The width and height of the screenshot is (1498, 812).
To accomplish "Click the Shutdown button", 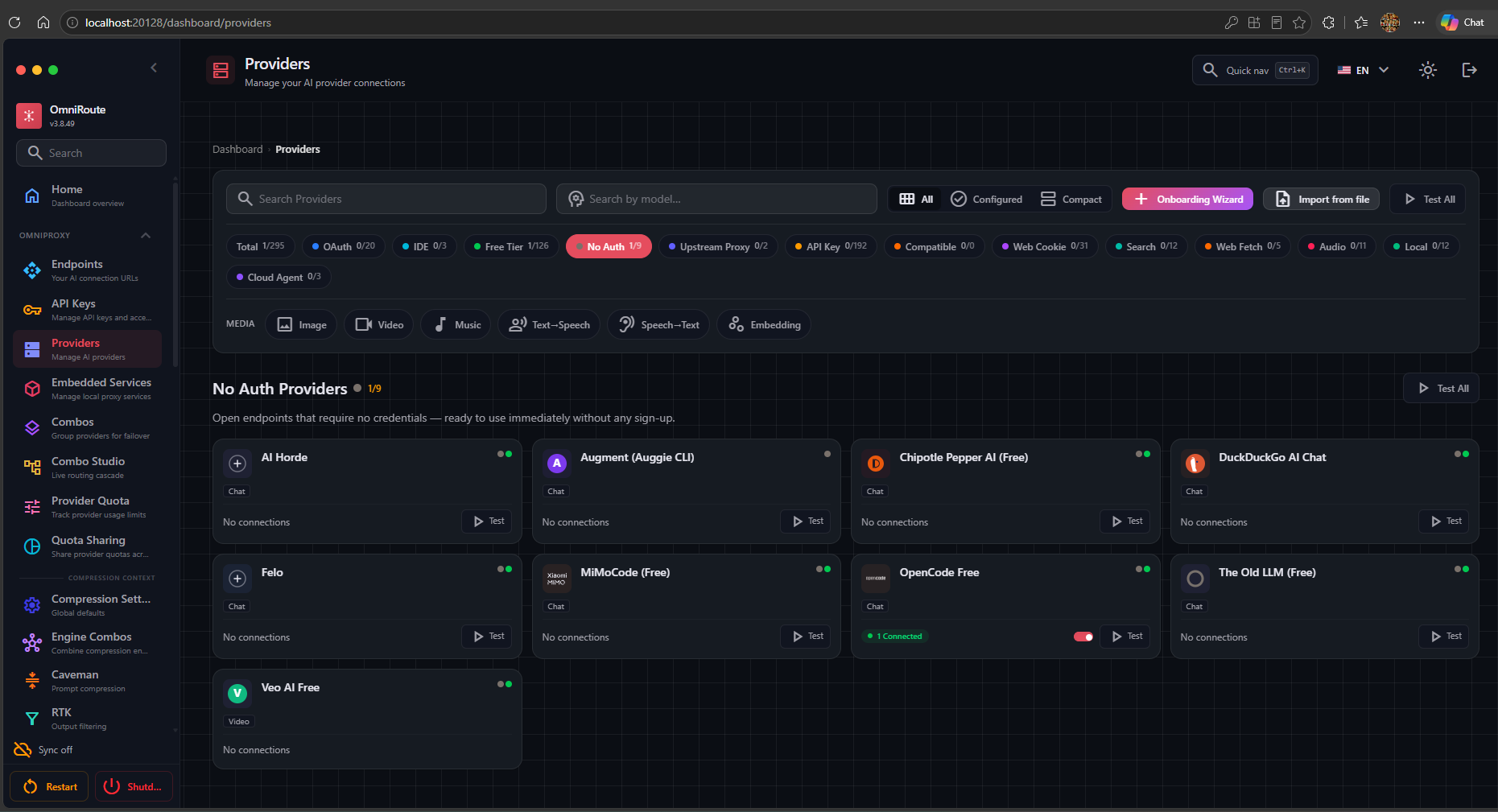I will pos(134,787).
